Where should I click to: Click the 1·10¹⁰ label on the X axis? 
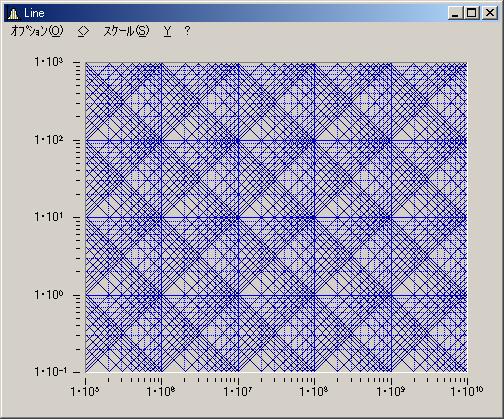(x=467, y=392)
